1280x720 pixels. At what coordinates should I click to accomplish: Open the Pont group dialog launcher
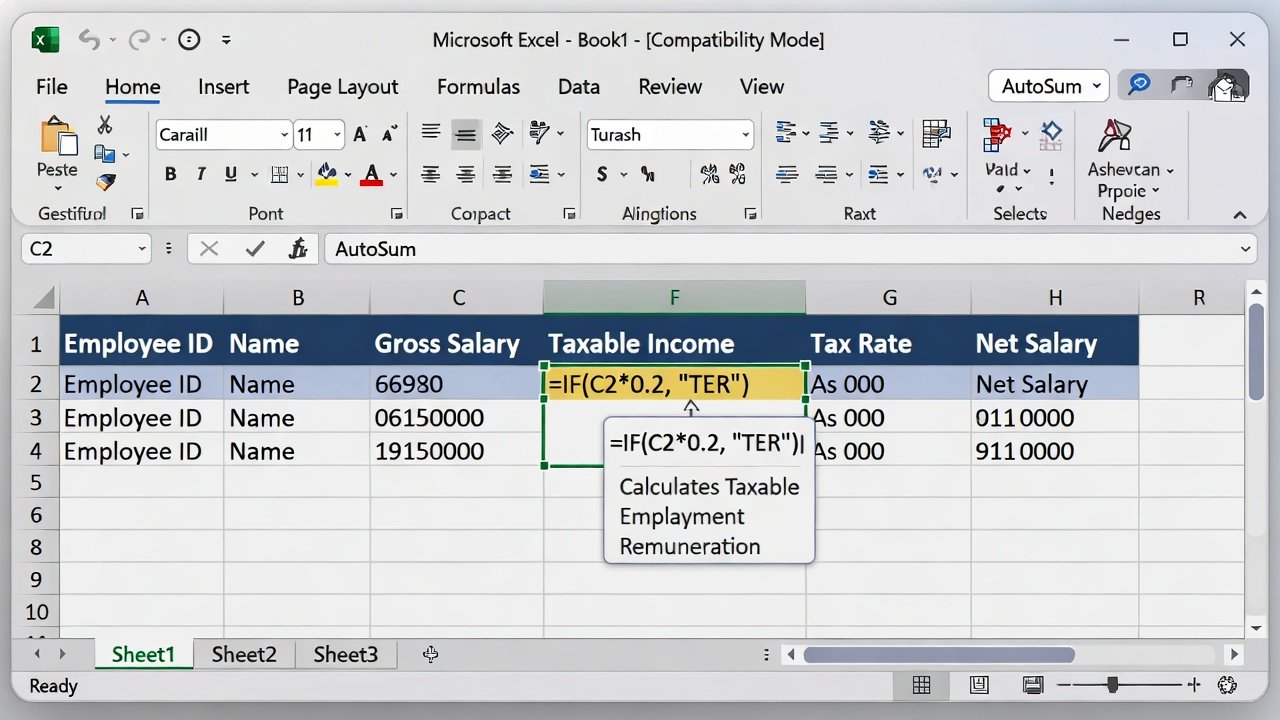[396, 214]
